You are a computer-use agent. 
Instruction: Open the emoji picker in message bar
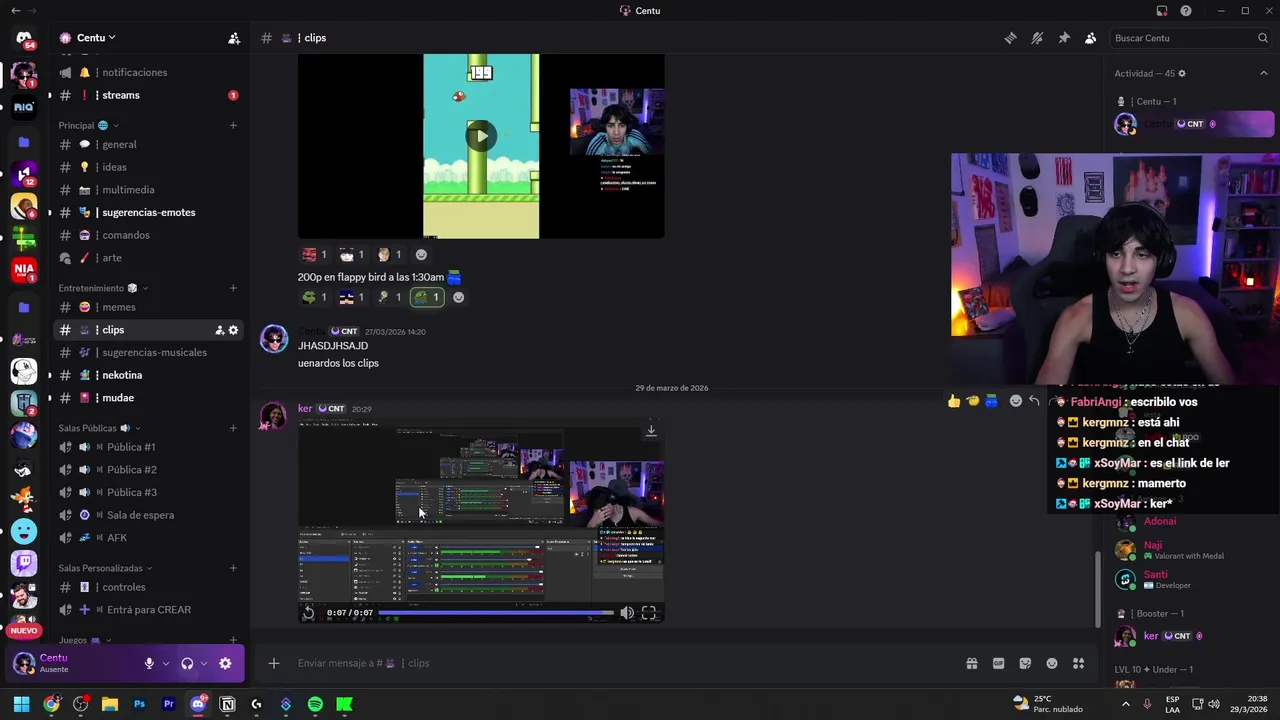[1052, 663]
